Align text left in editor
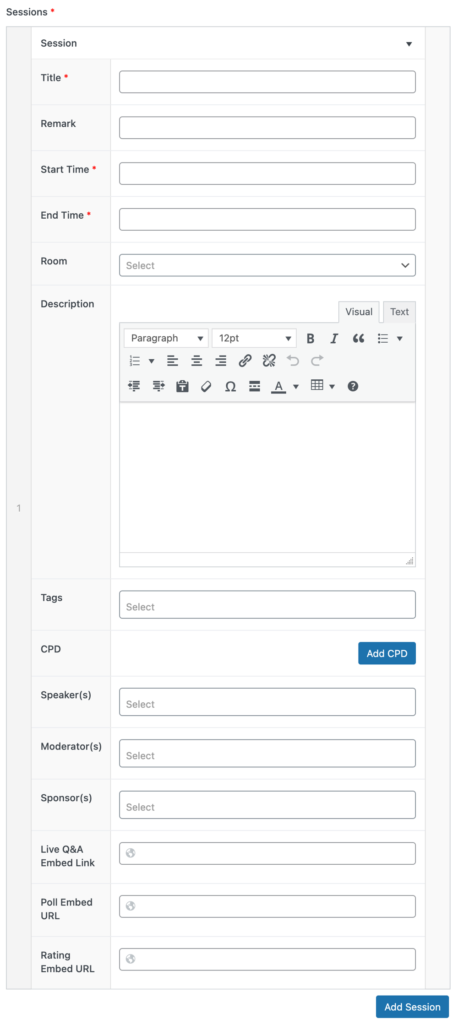458x1024 pixels. (x=172, y=360)
